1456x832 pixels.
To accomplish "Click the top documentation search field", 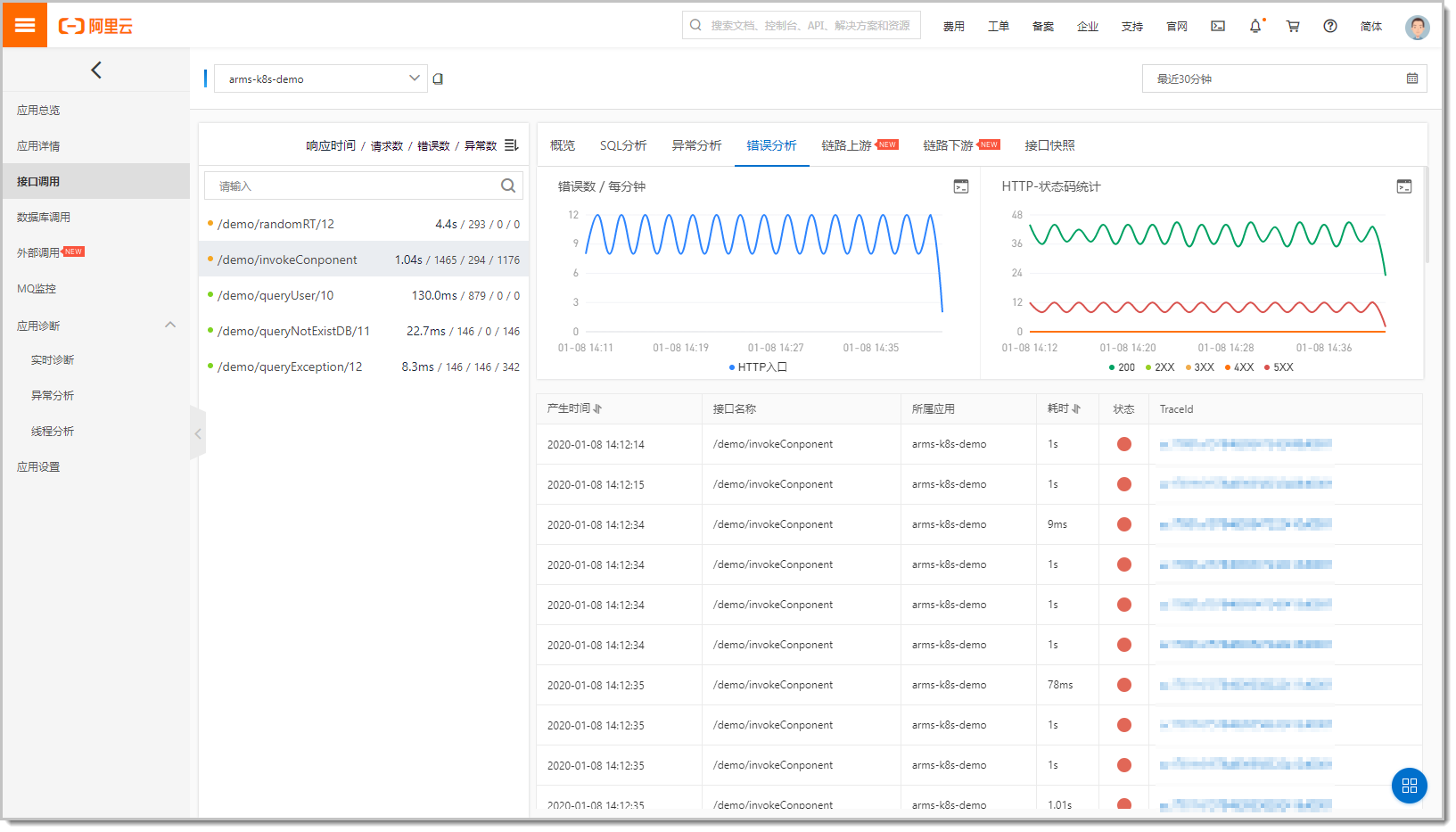I will pyautogui.click(x=802, y=25).
